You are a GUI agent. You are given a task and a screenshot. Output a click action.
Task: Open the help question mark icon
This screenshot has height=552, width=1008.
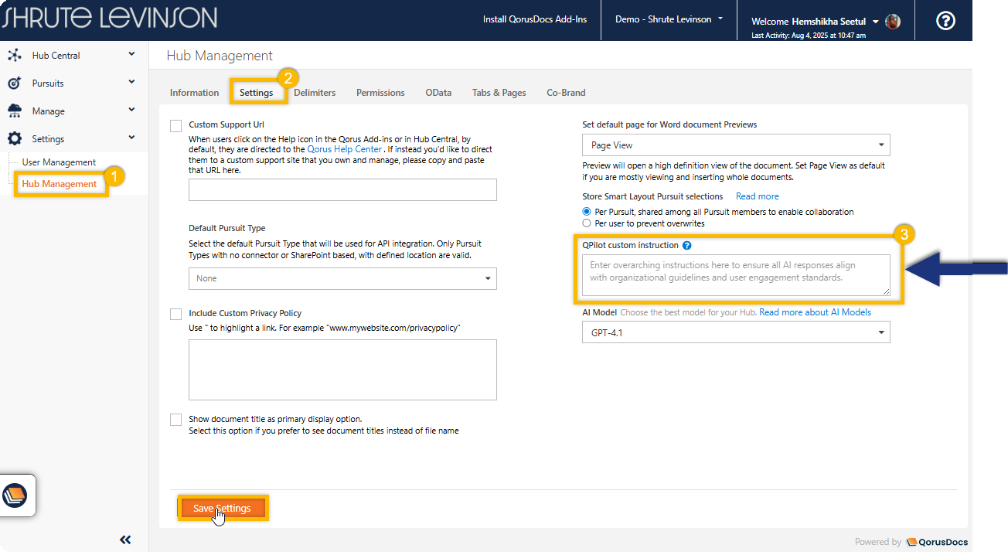pyautogui.click(x=945, y=21)
